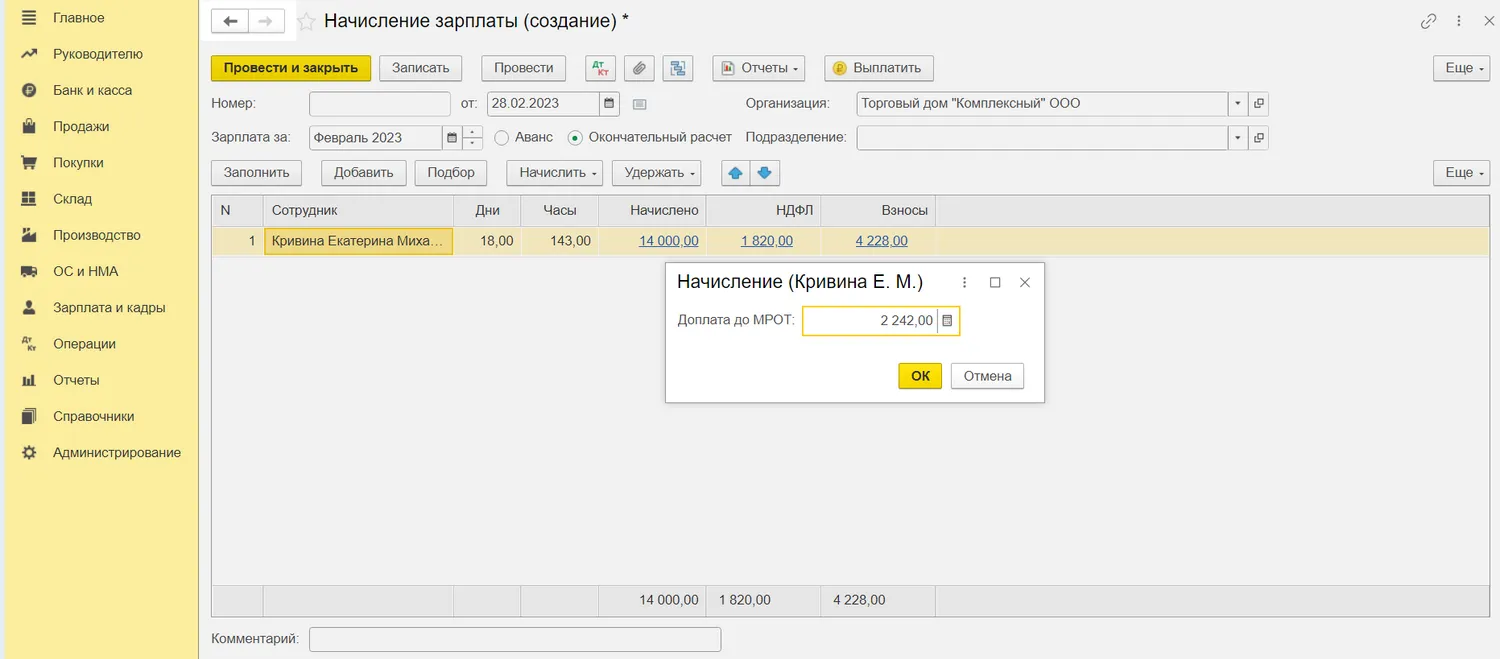1500x659 pixels.
Task: Maximize the Начисление dialog
Action: 995,282
